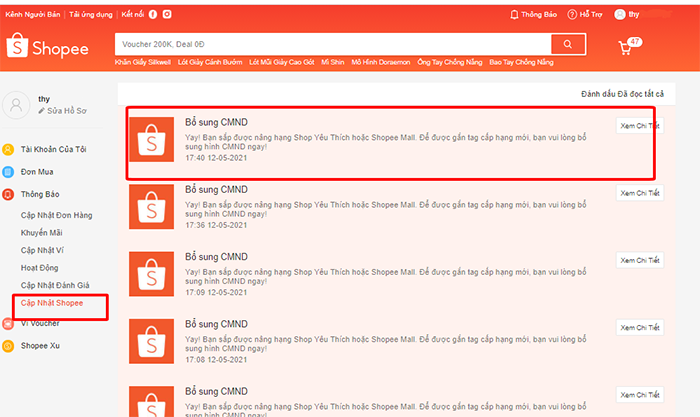The height and width of the screenshot is (417, 700).
Task: Click suggested search Bao Tay Chống Nắng
Action: pyautogui.click(x=521, y=62)
